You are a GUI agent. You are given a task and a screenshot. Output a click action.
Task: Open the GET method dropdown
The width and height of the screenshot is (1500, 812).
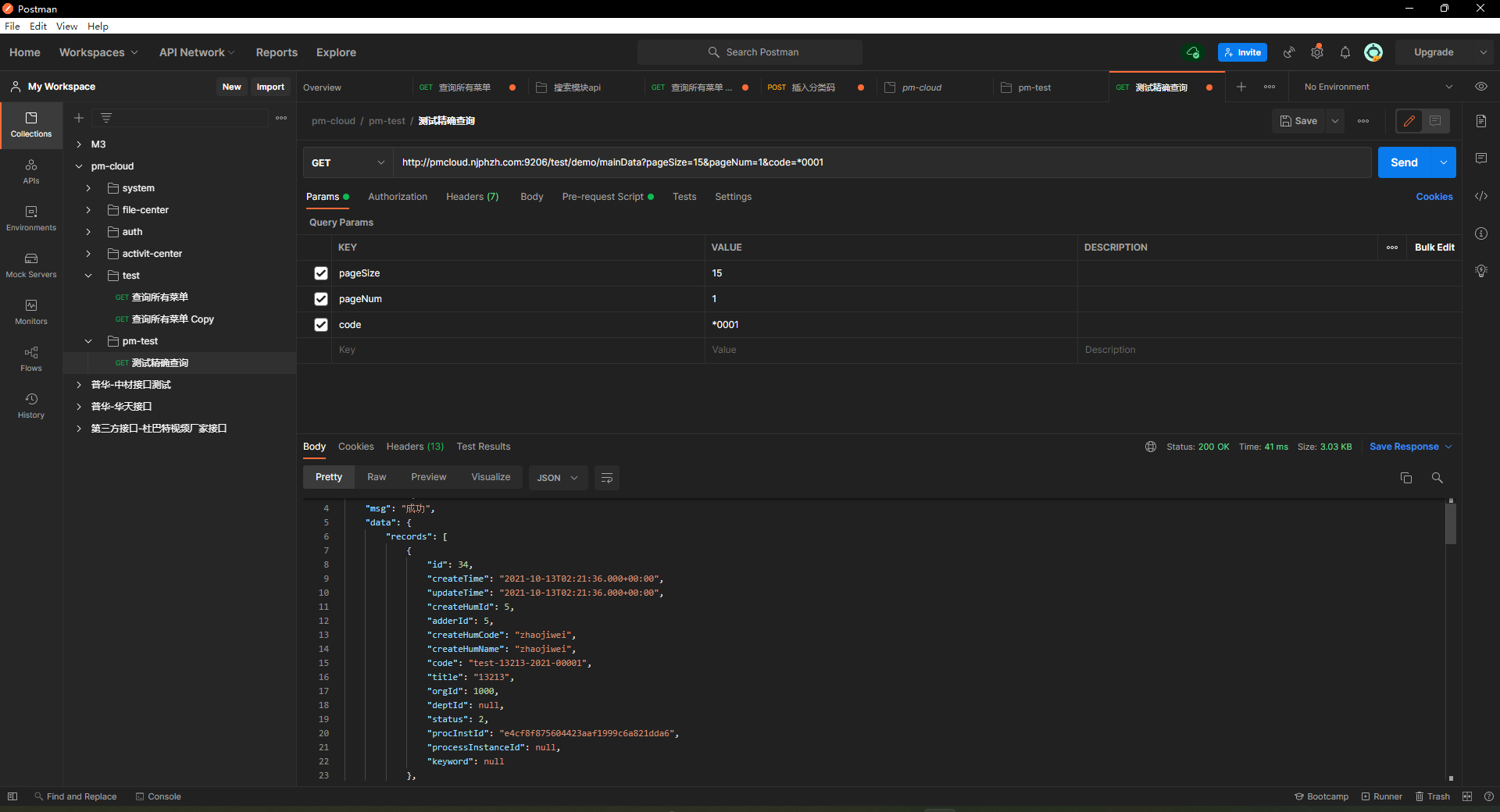[x=348, y=162]
